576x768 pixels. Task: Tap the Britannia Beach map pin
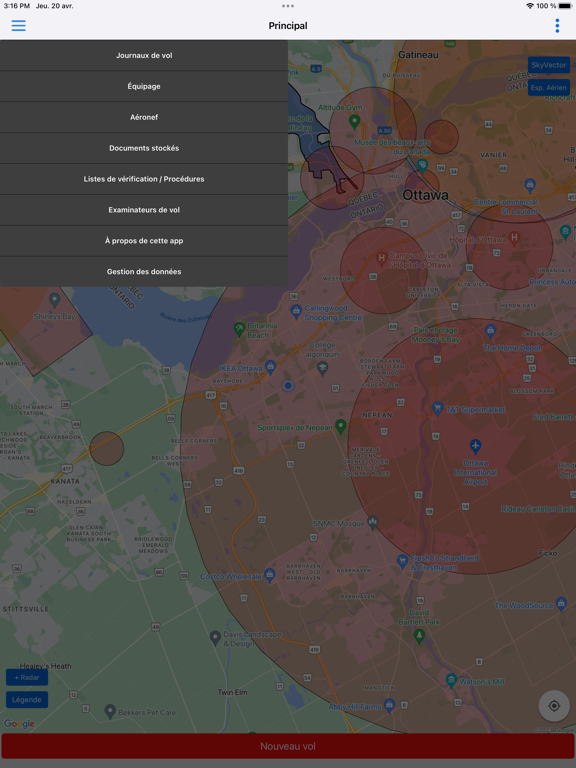pos(239,329)
